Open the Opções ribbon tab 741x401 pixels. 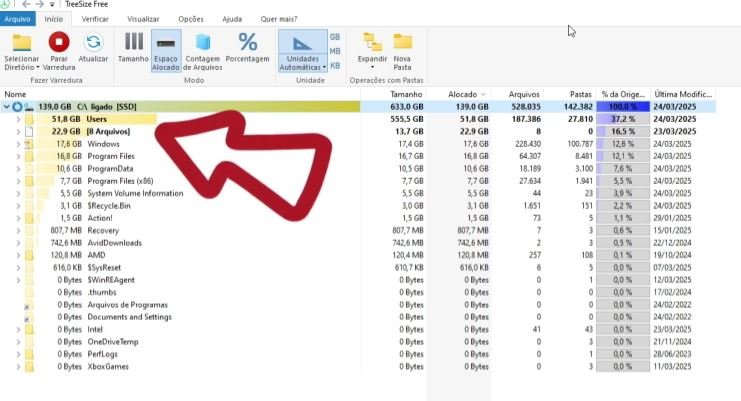pyautogui.click(x=191, y=19)
